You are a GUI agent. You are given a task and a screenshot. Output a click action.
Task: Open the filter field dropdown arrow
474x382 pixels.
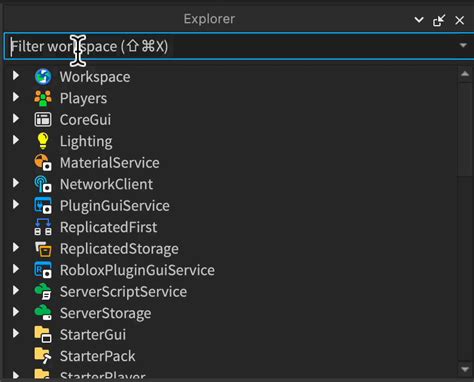[463, 45]
